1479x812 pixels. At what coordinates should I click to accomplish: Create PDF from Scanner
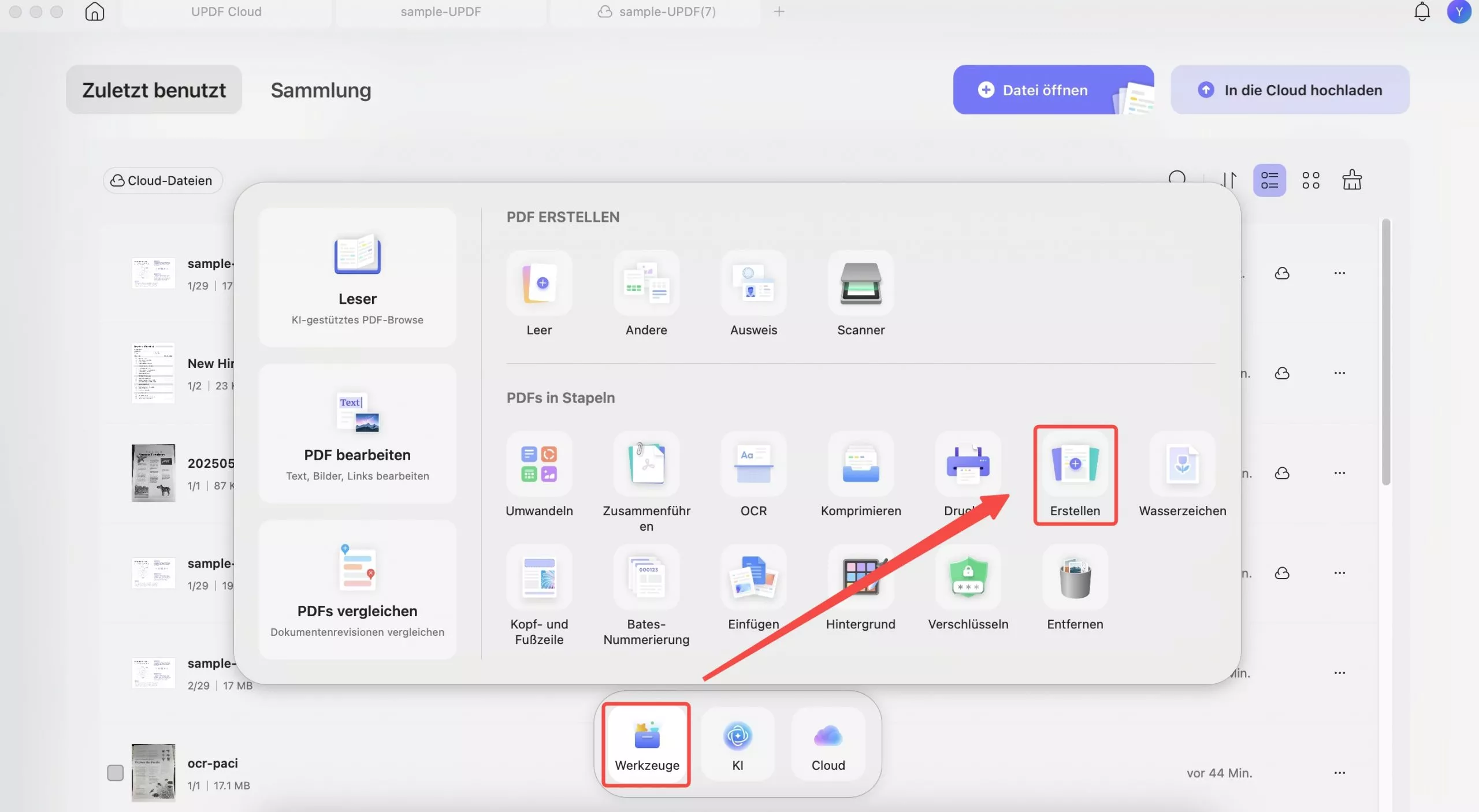point(860,284)
